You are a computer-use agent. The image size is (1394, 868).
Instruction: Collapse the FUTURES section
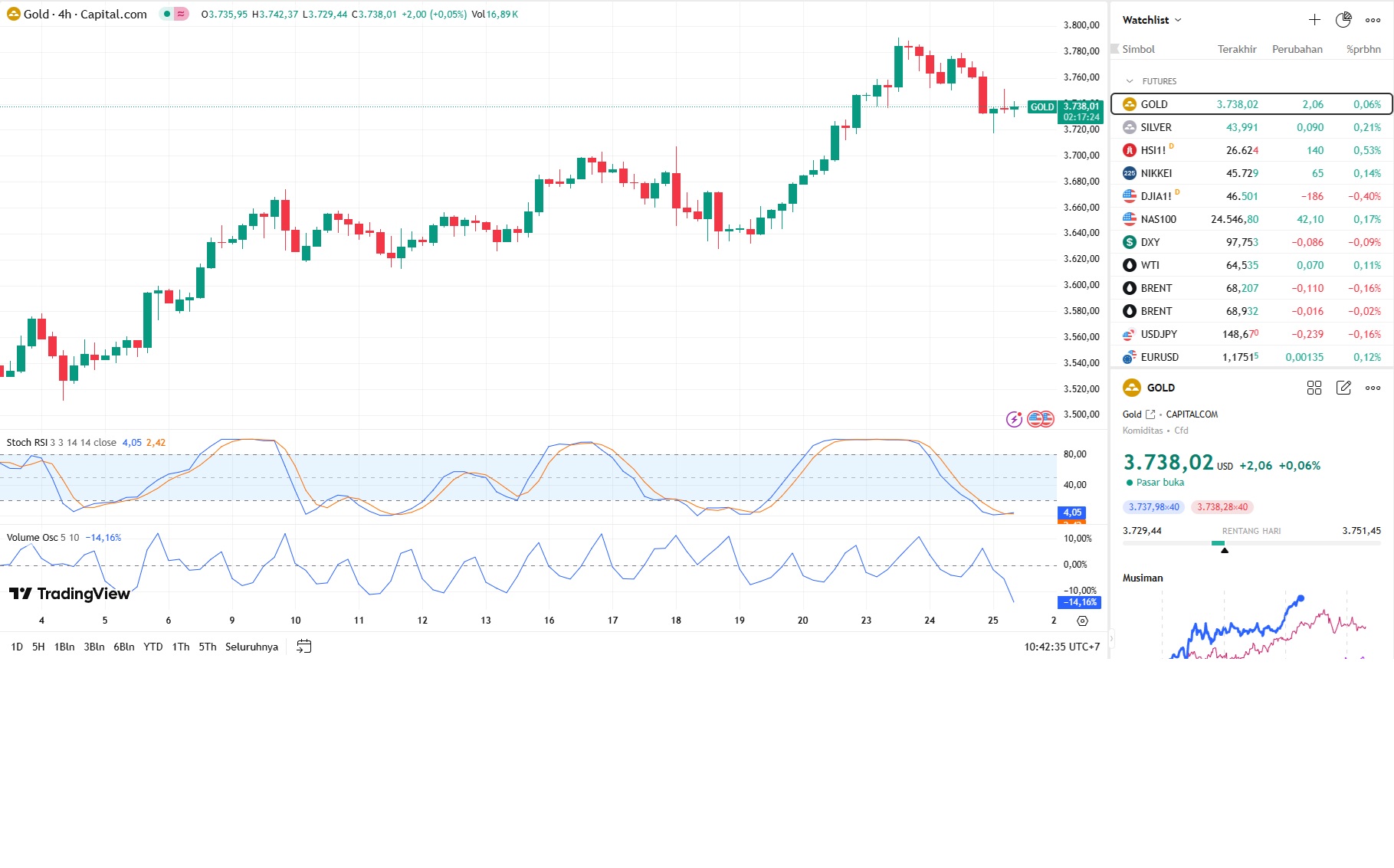(1129, 81)
